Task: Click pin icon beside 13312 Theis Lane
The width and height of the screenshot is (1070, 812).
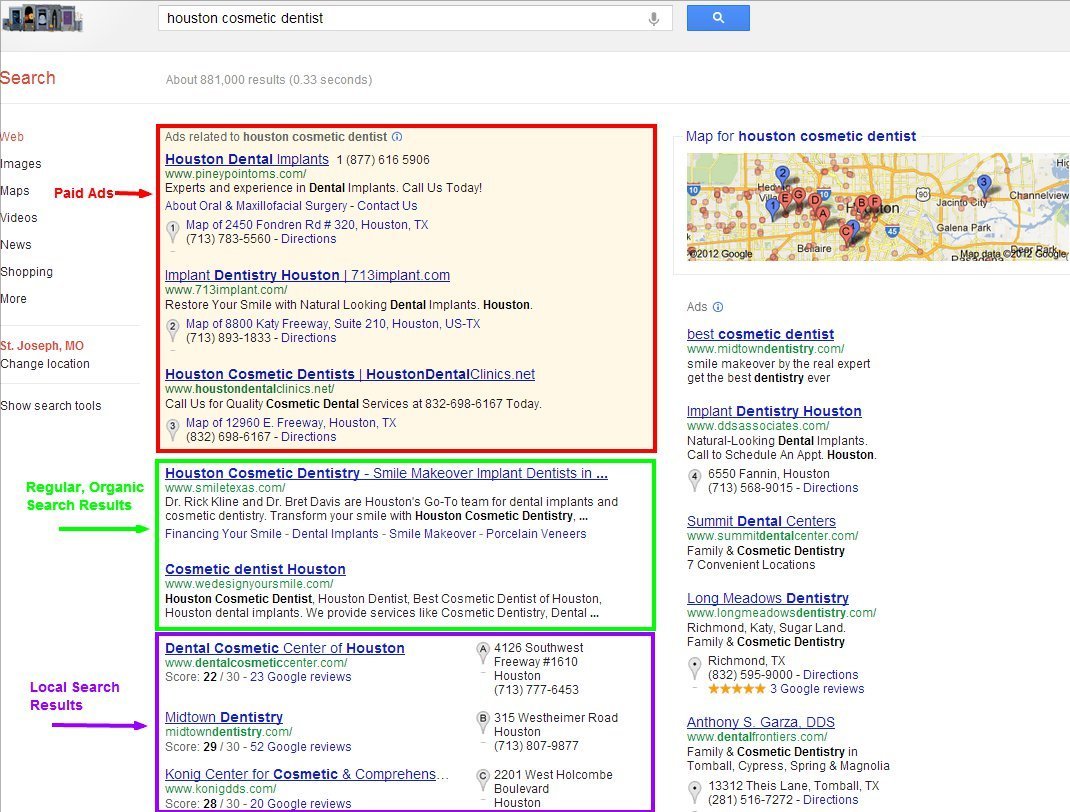Action: point(695,792)
